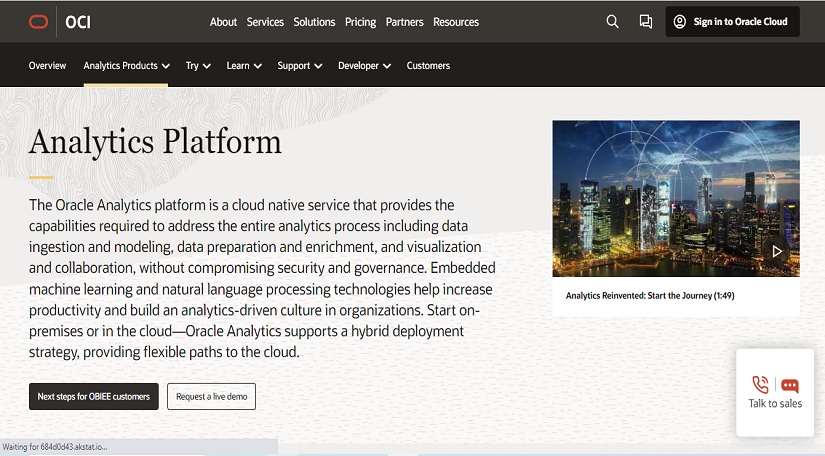Open the About menu
This screenshot has width=825, height=456.
(x=223, y=22)
